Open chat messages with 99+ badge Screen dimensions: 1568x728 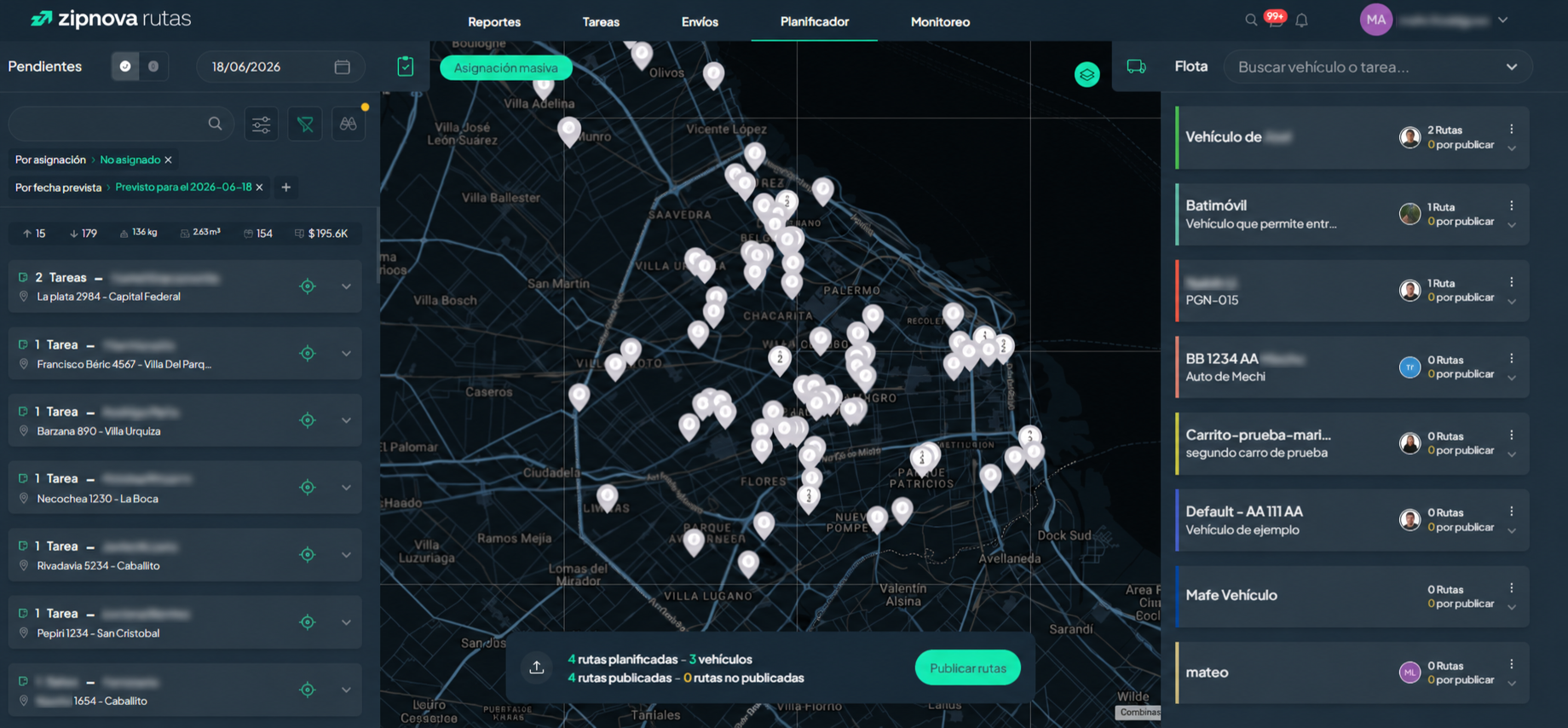1276,19
